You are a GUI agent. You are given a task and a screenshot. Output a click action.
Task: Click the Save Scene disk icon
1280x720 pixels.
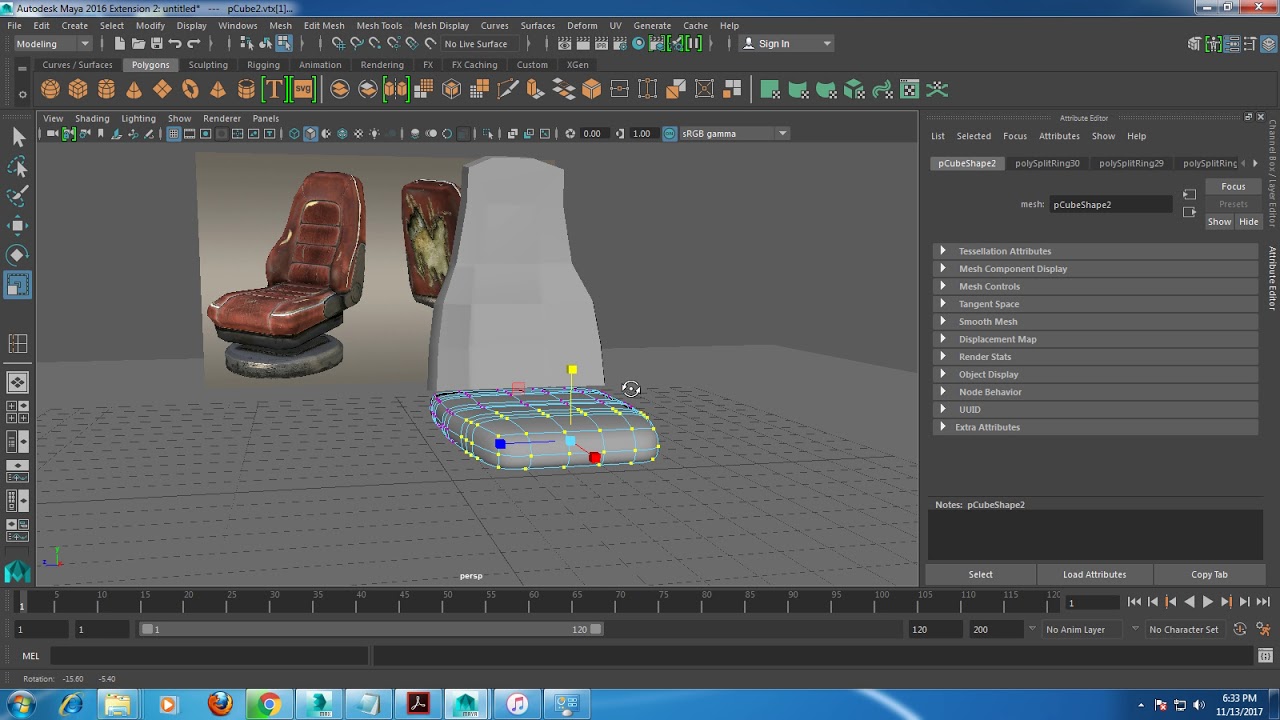pyautogui.click(x=156, y=43)
